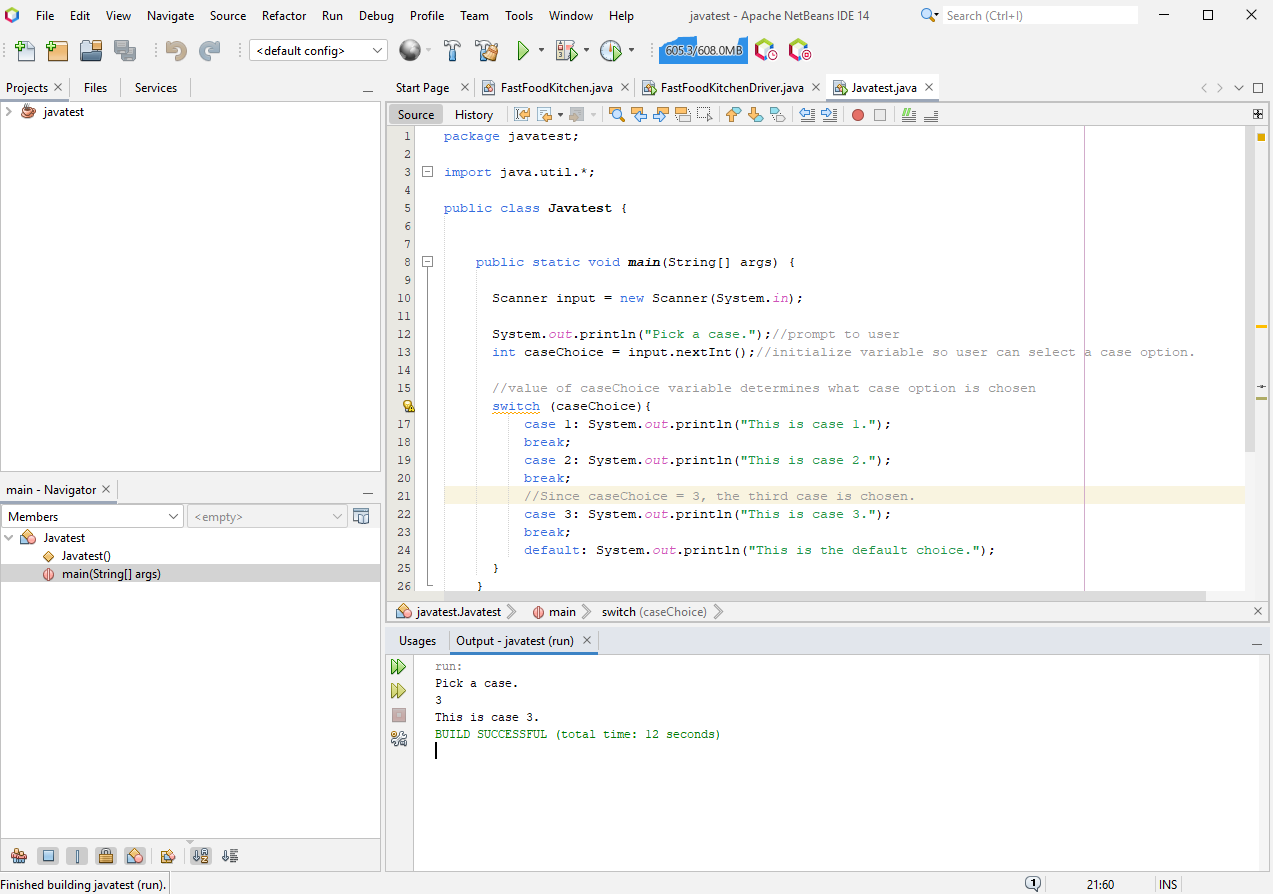Toggle Show Inherited Members in Navigator
Screen dimensions: 1273x894
(x=18, y=856)
